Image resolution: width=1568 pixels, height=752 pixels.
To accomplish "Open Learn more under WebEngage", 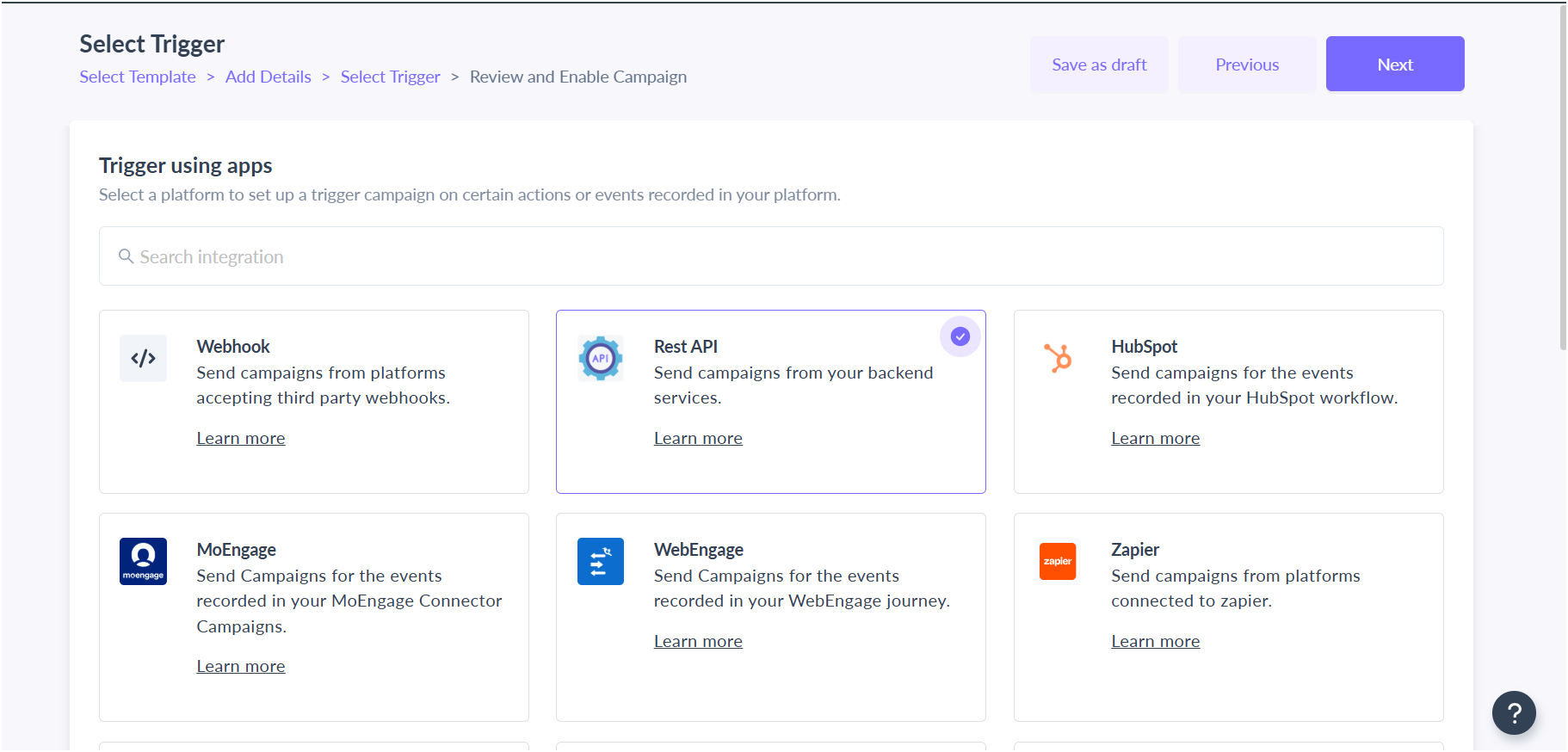I will point(698,641).
